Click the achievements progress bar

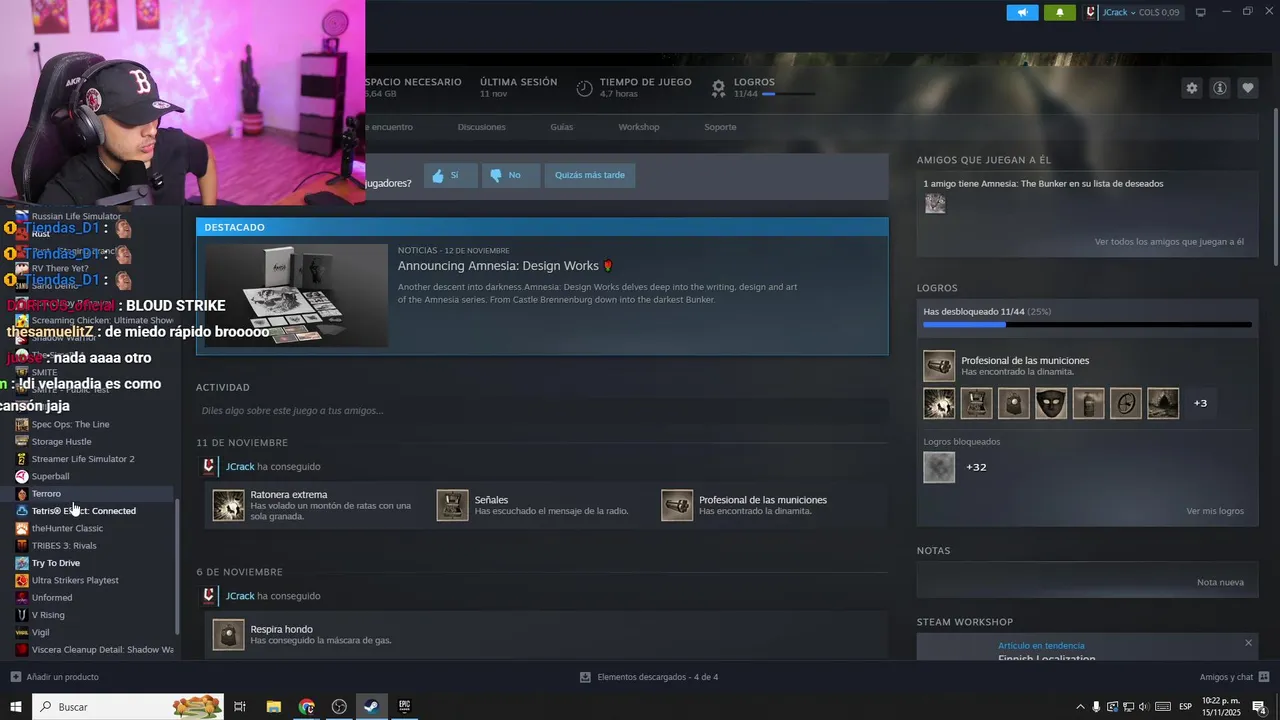[1087, 325]
